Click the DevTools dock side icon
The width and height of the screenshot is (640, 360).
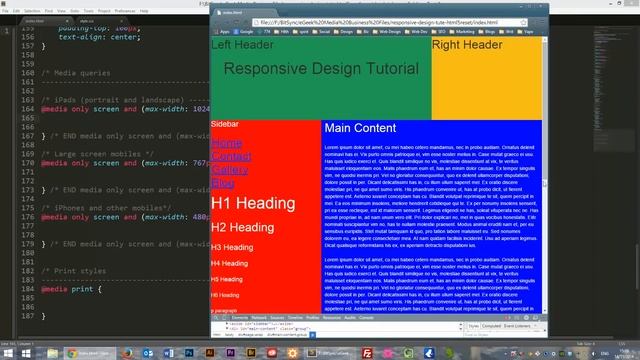pos(535,318)
